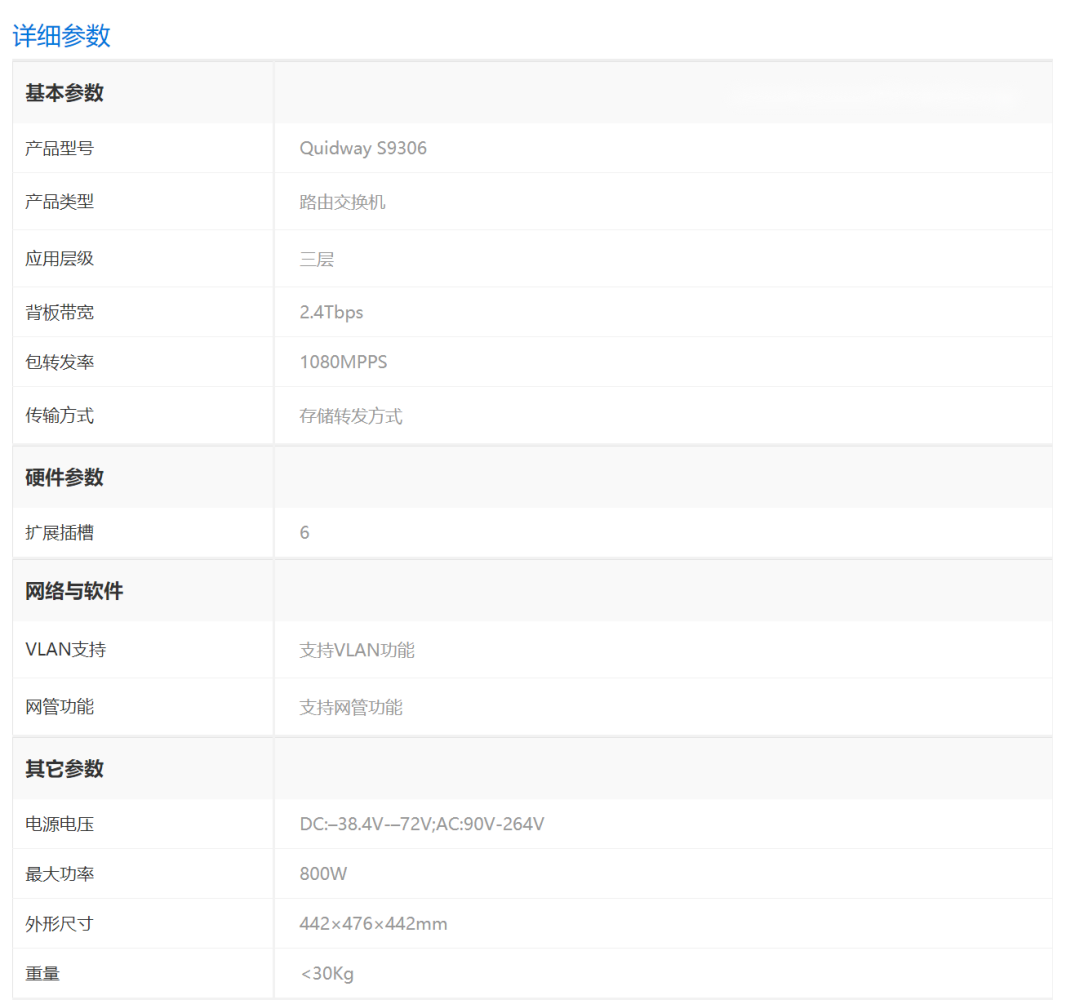Click the 网管功能 row label
This screenshot has height=1000, width=1075.
(x=59, y=707)
